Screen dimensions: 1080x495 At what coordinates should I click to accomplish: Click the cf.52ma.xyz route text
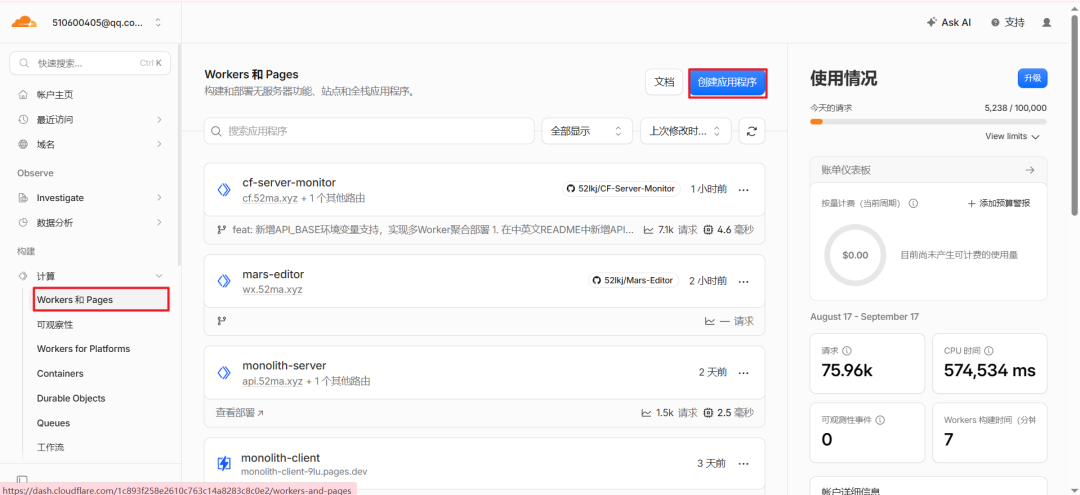coord(270,198)
